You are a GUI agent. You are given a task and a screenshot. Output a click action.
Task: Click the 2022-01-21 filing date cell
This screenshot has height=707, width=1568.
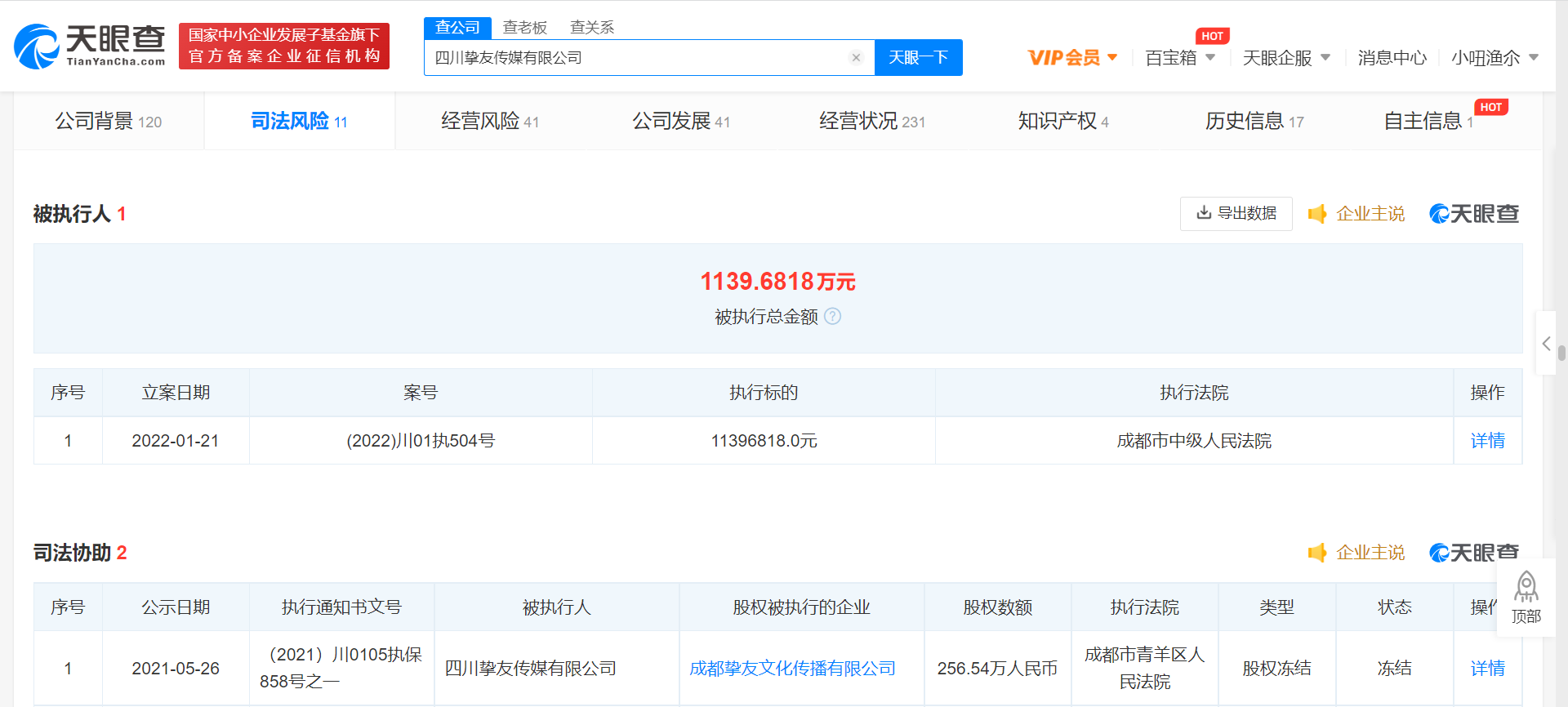176,441
